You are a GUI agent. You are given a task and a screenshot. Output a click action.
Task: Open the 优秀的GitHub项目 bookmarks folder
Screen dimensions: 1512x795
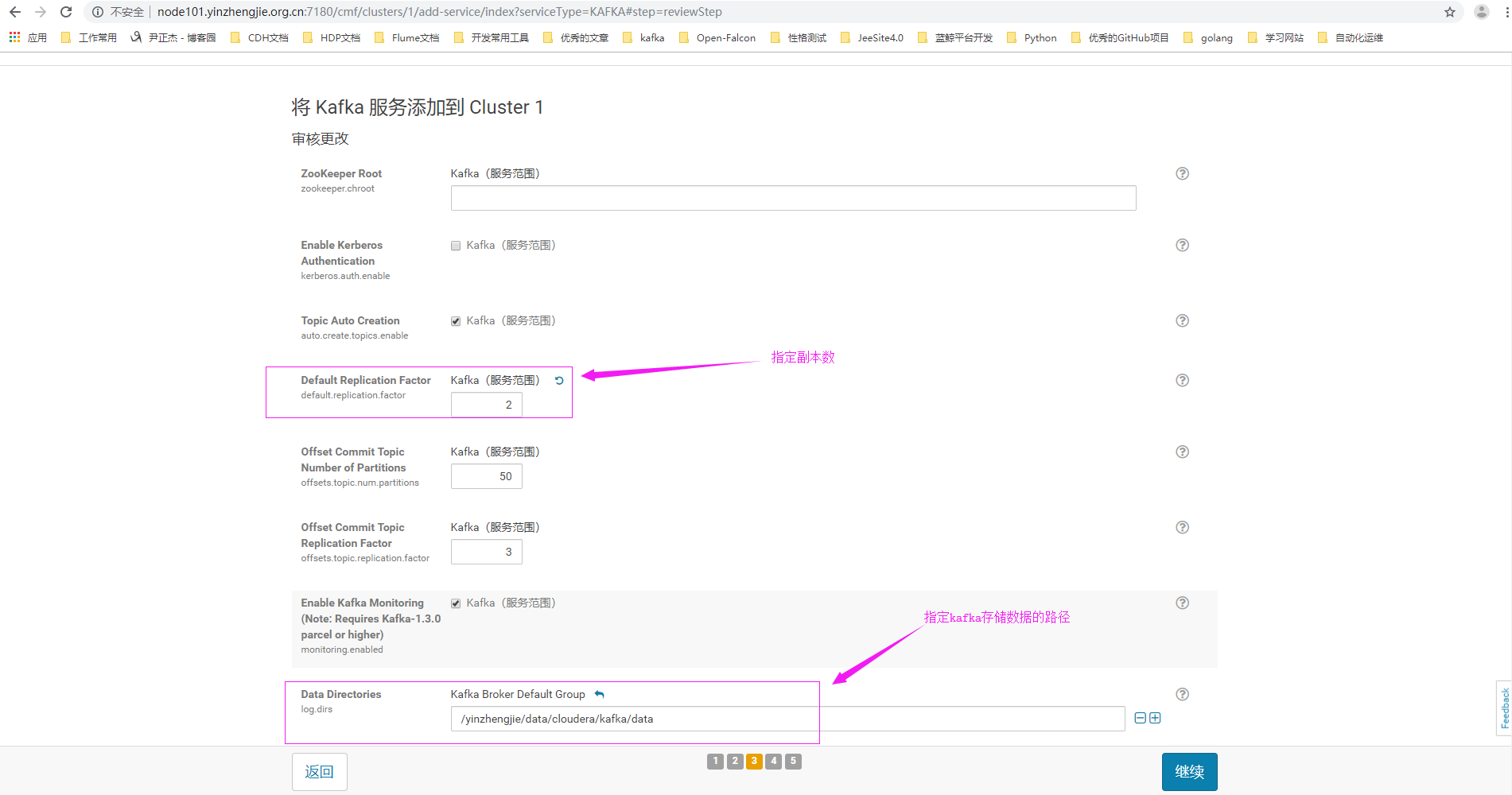(x=1127, y=37)
